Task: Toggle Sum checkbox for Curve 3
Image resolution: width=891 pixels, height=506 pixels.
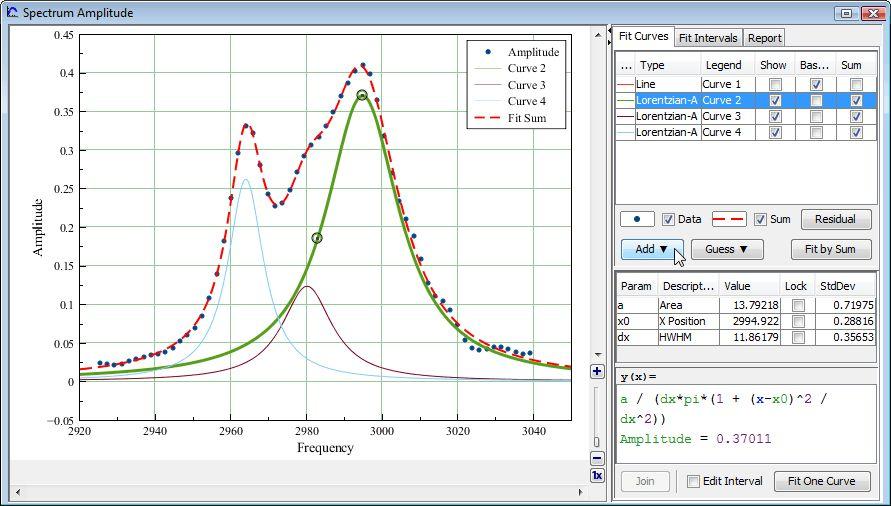Action: click(x=856, y=116)
